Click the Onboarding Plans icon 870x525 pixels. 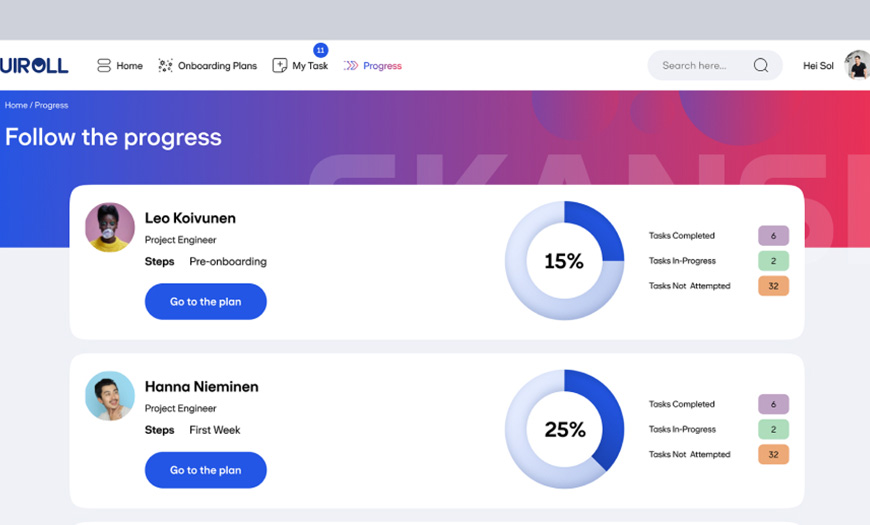(165, 66)
